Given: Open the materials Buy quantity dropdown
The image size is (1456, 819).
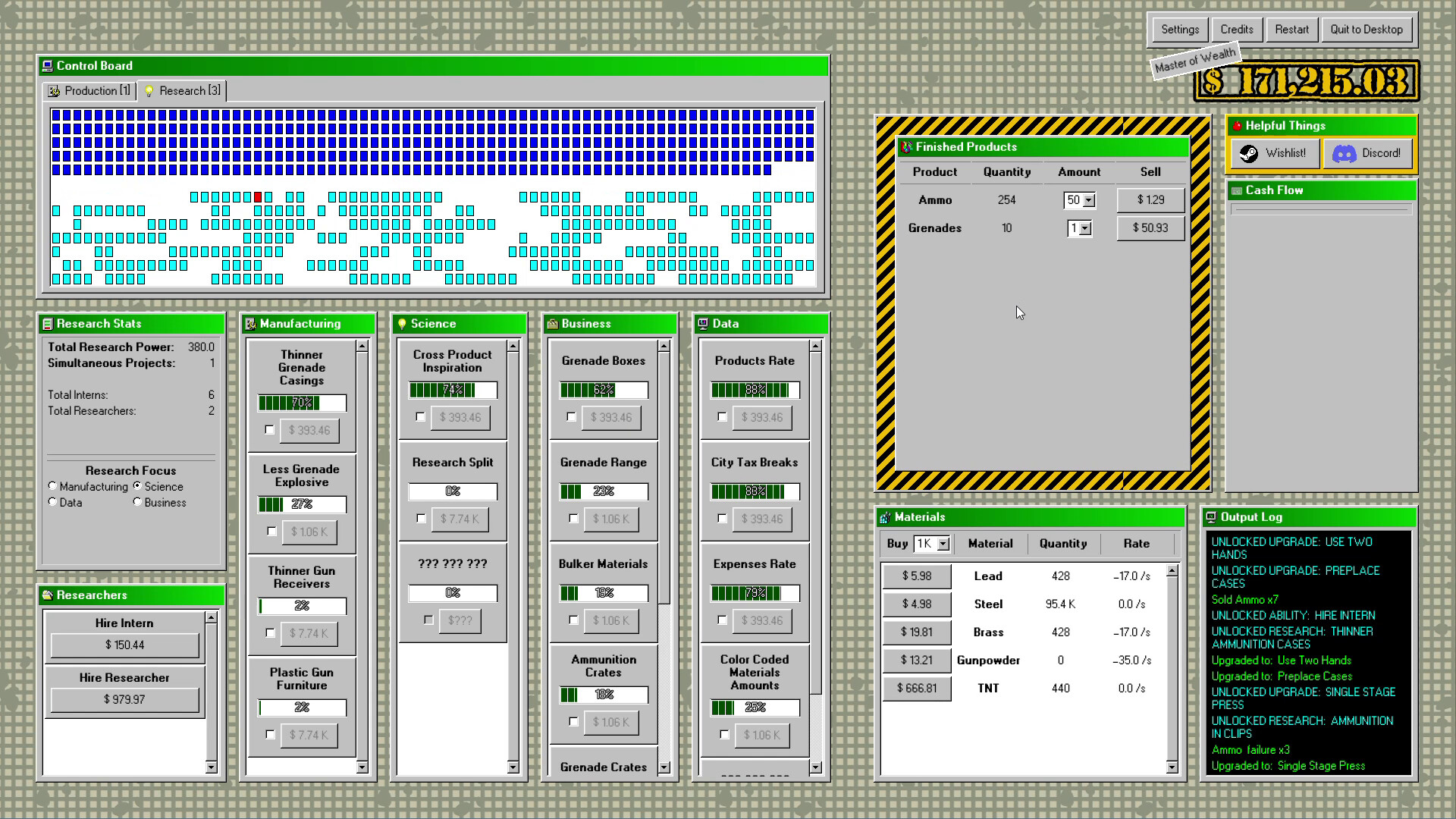Looking at the screenshot, I should pos(943,544).
